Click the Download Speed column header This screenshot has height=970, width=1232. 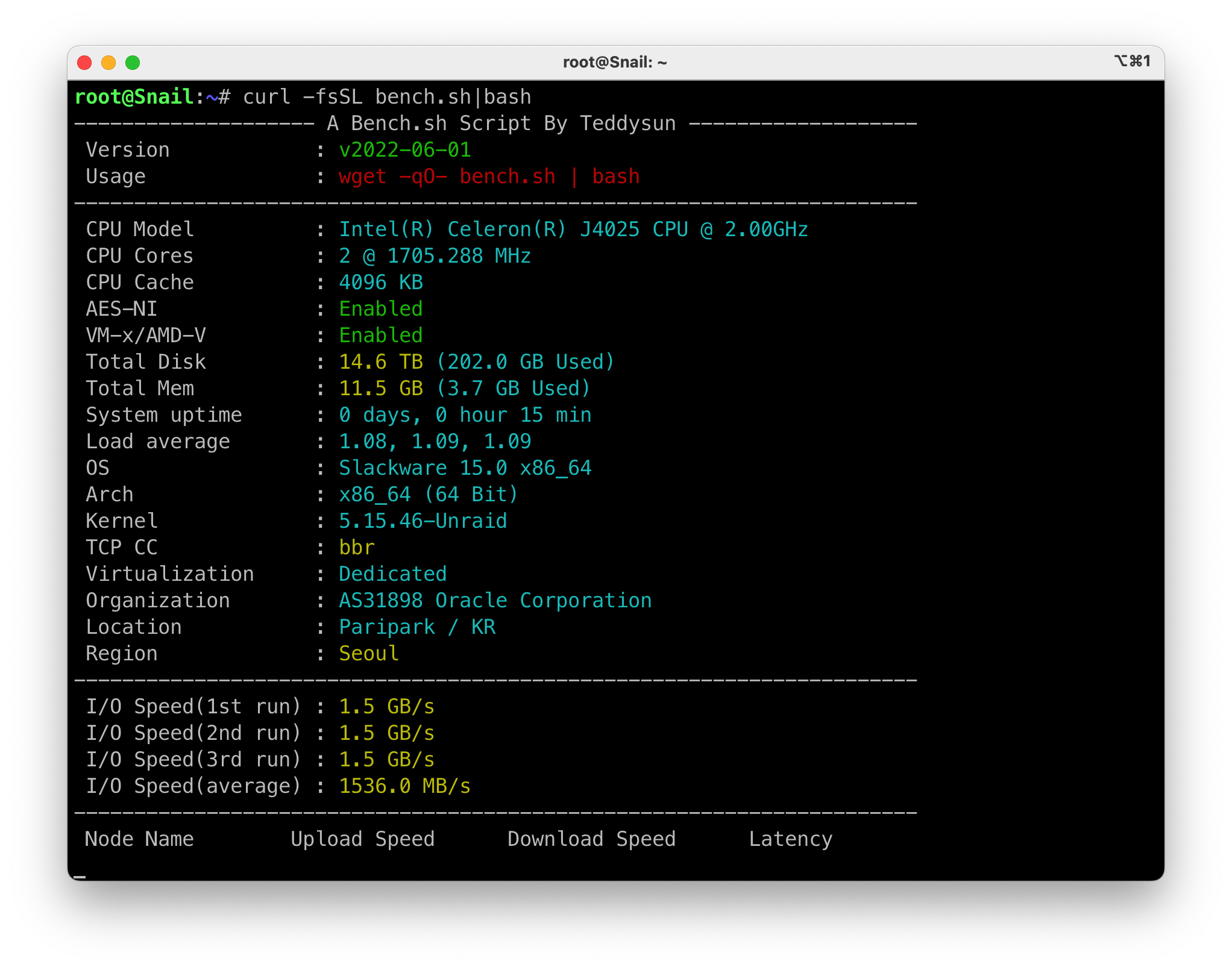point(591,839)
